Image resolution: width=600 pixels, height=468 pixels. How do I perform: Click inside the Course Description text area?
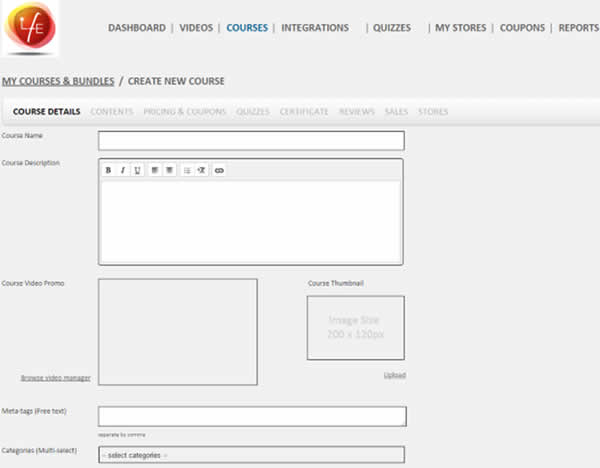click(x=251, y=222)
